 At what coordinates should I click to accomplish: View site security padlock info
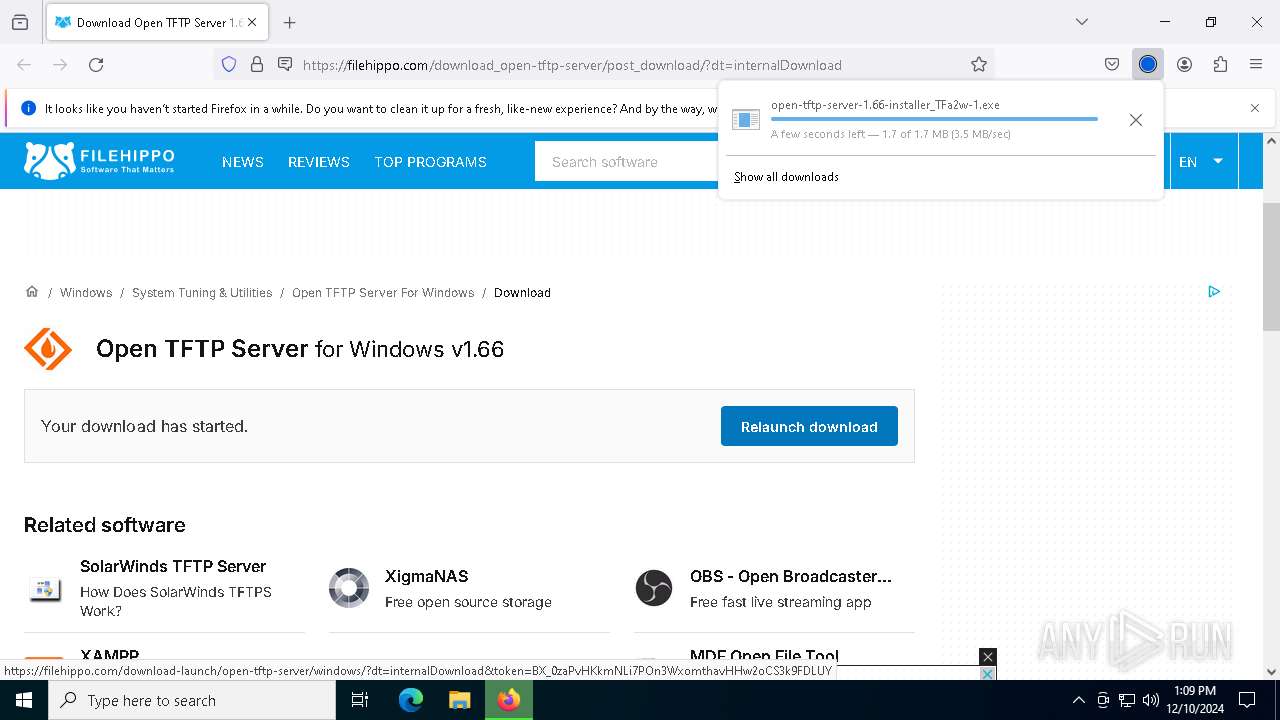coord(257,65)
